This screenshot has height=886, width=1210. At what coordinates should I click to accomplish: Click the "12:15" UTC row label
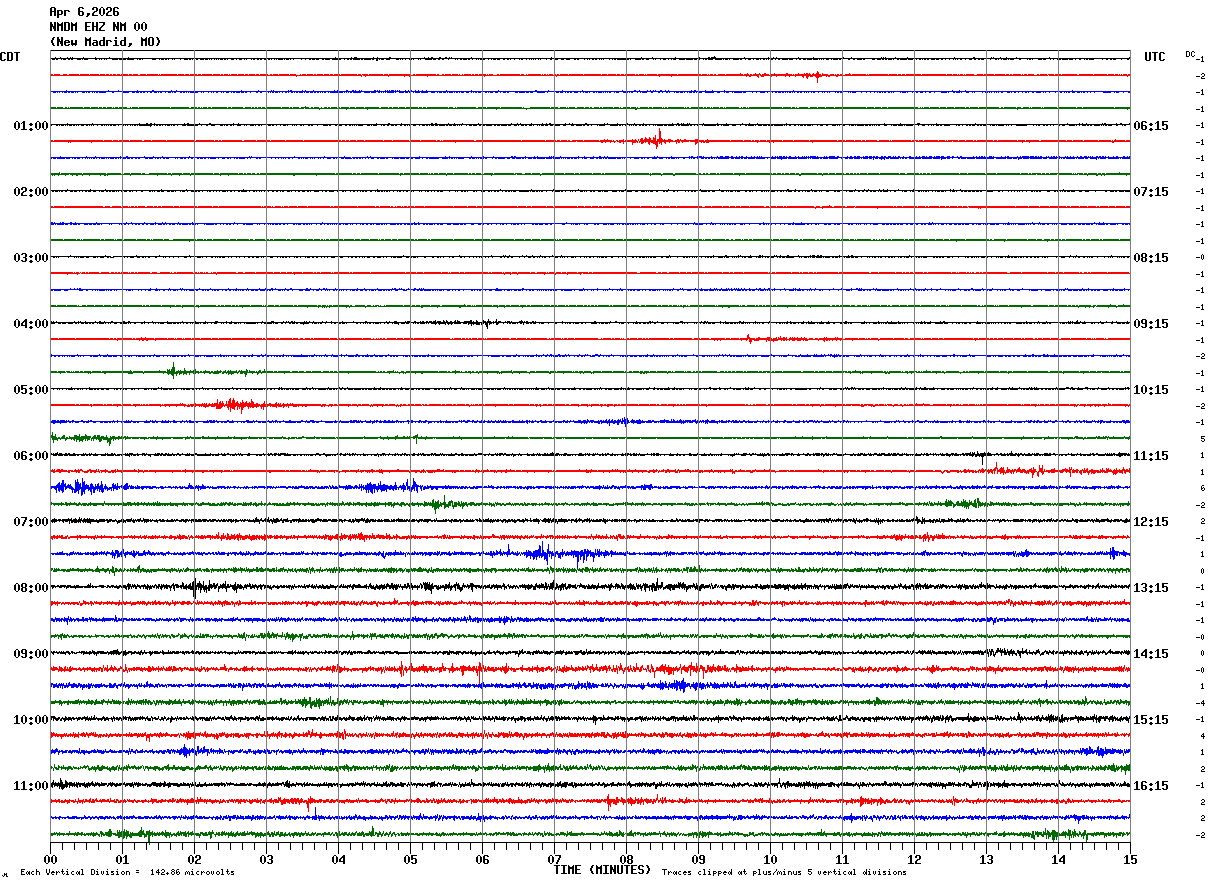point(1150,522)
